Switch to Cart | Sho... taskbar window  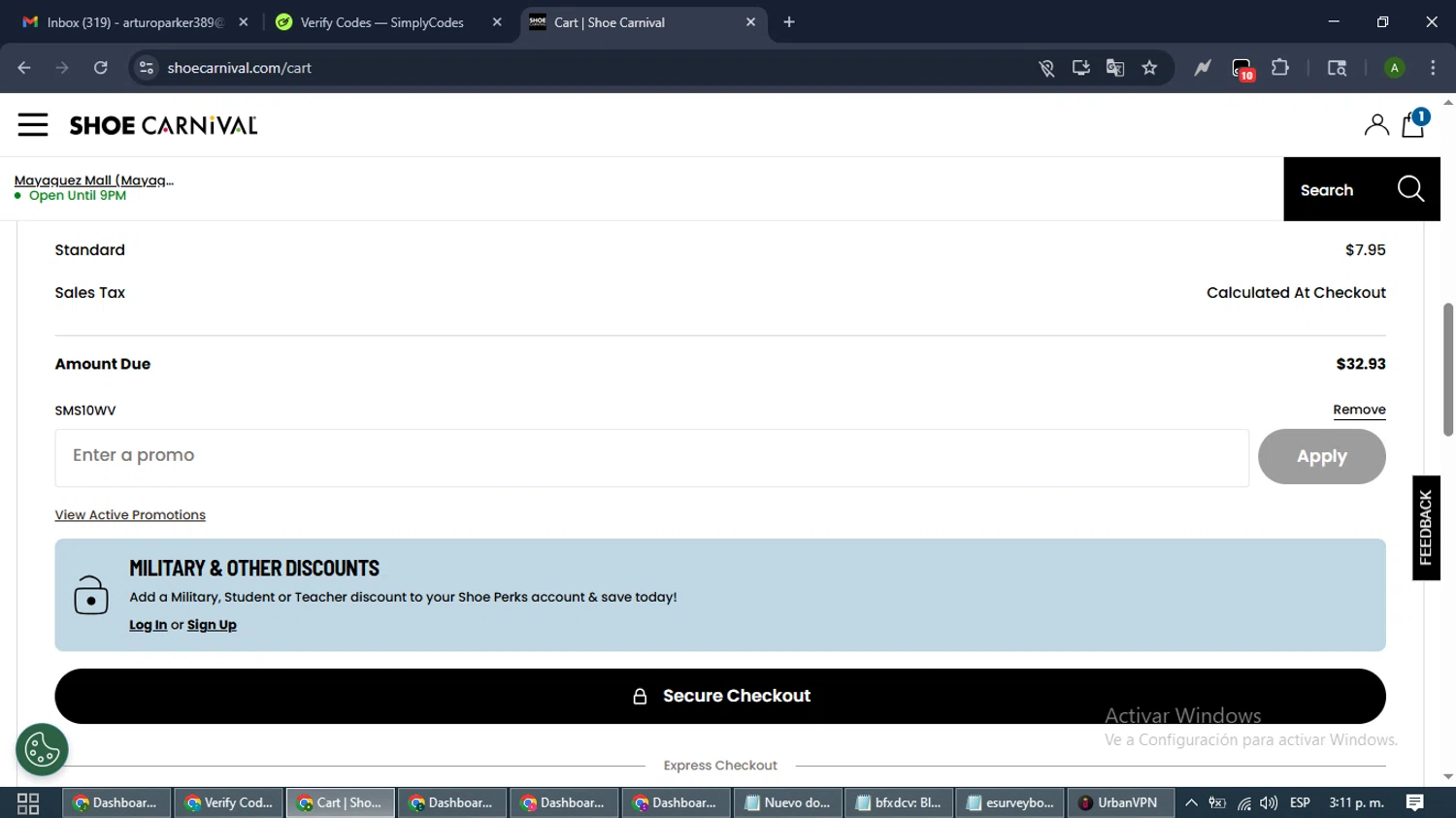pyautogui.click(x=341, y=803)
